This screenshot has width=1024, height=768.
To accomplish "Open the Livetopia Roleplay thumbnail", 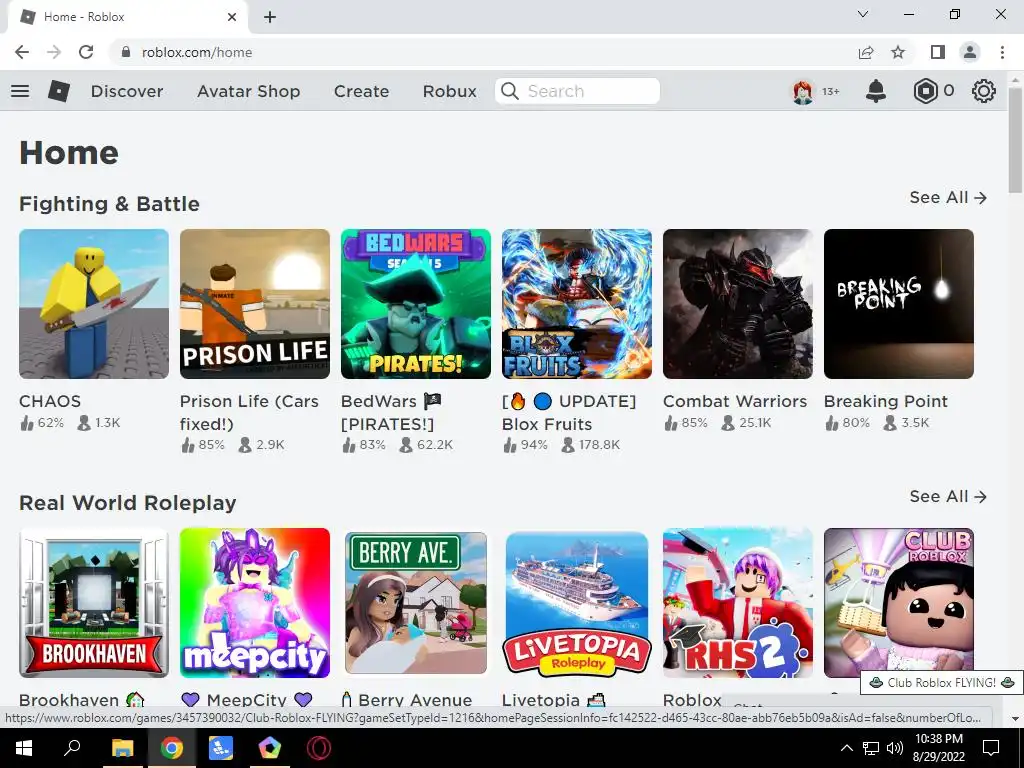I will [x=577, y=603].
